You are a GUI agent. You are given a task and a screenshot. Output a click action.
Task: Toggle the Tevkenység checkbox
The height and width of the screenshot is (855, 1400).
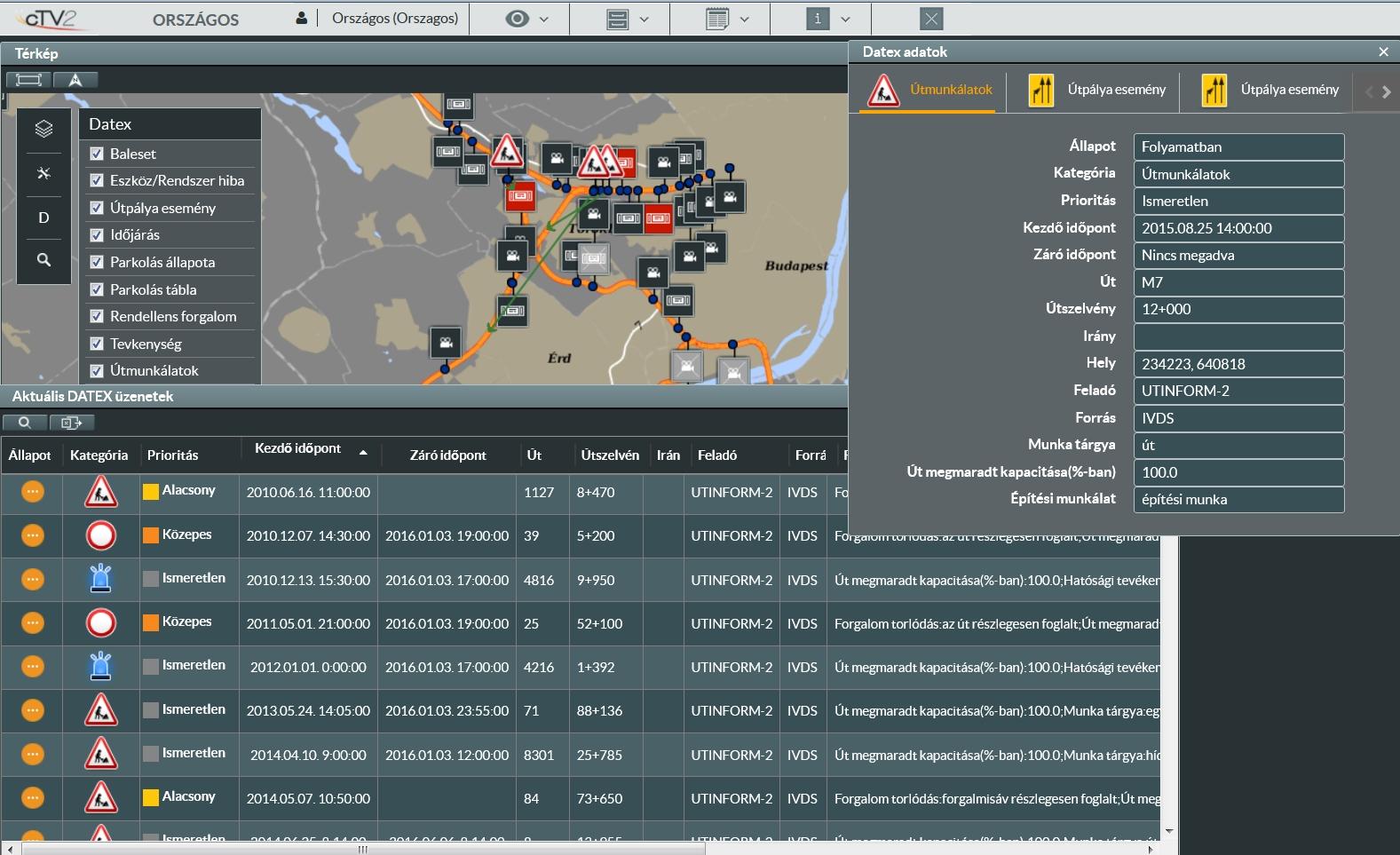click(x=97, y=344)
